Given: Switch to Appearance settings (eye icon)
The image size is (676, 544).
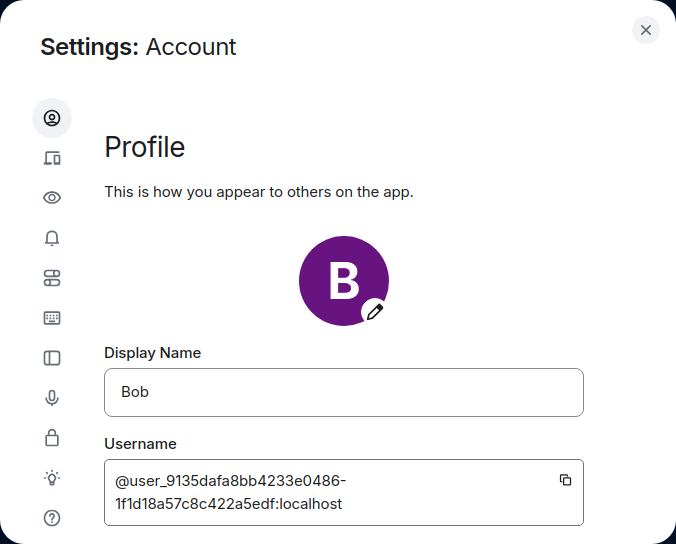Looking at the screenshot, I should tap(52, 198).
